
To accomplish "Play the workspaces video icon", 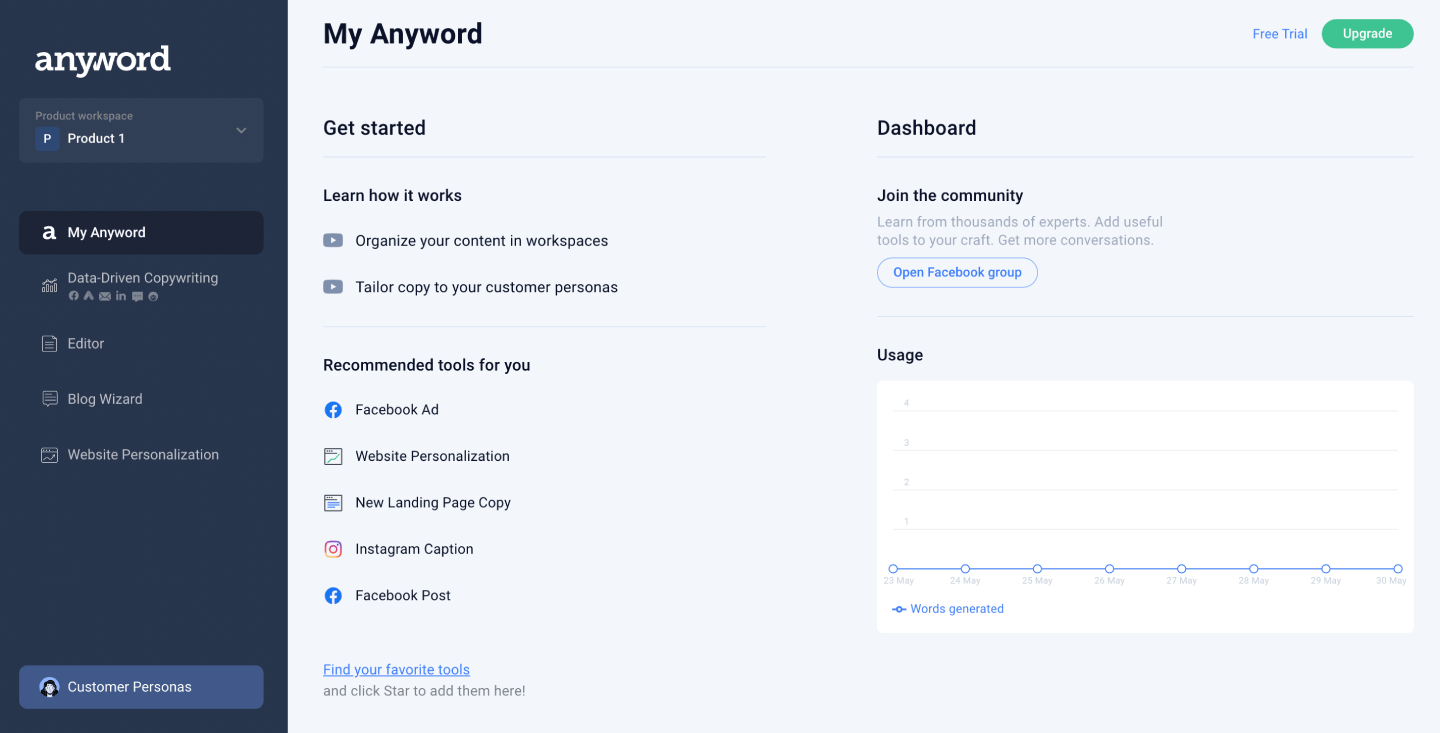I will coord(333,241).
